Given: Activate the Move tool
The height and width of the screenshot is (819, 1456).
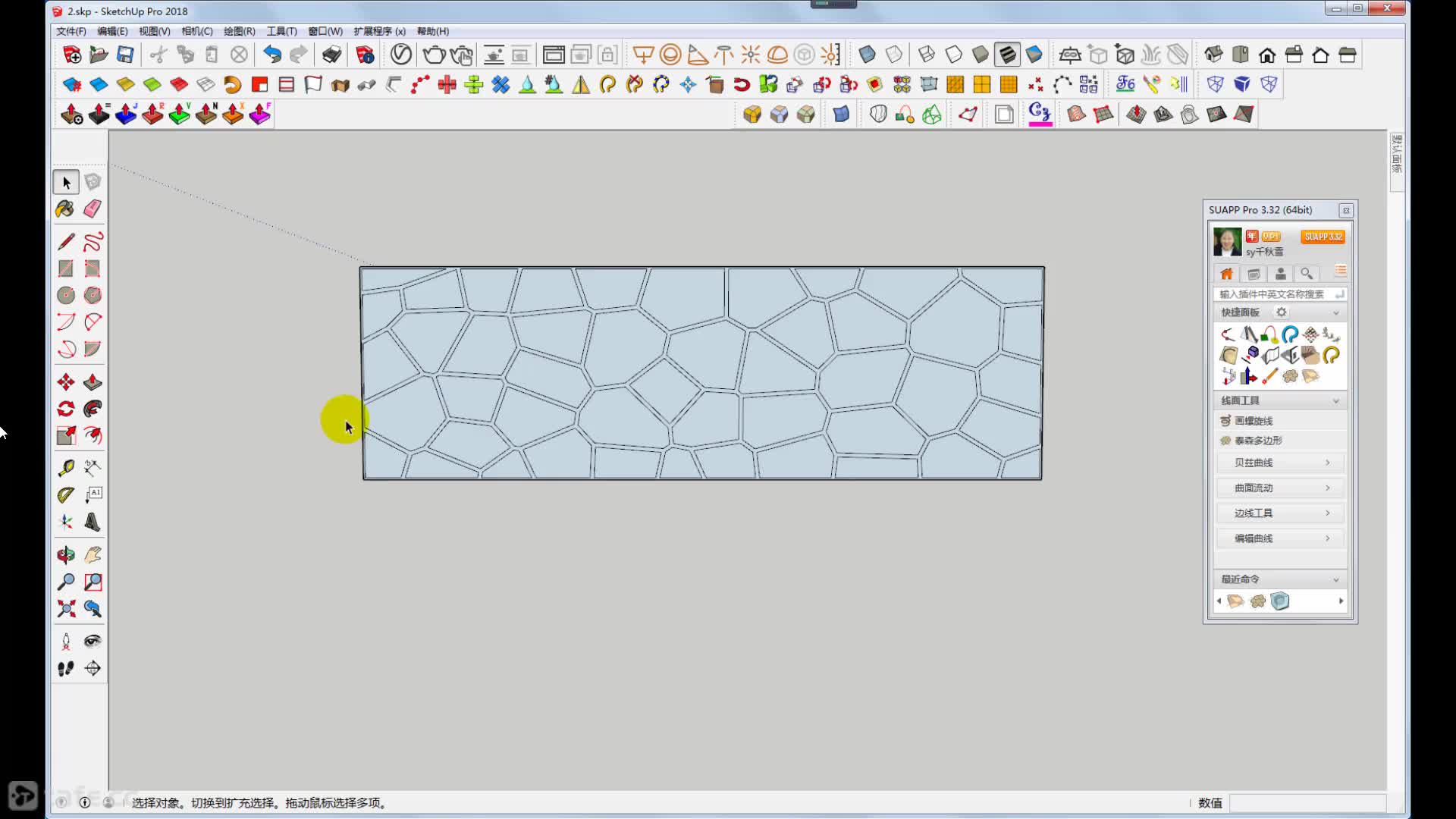Looking at the screenshot, I should (66, 382).
